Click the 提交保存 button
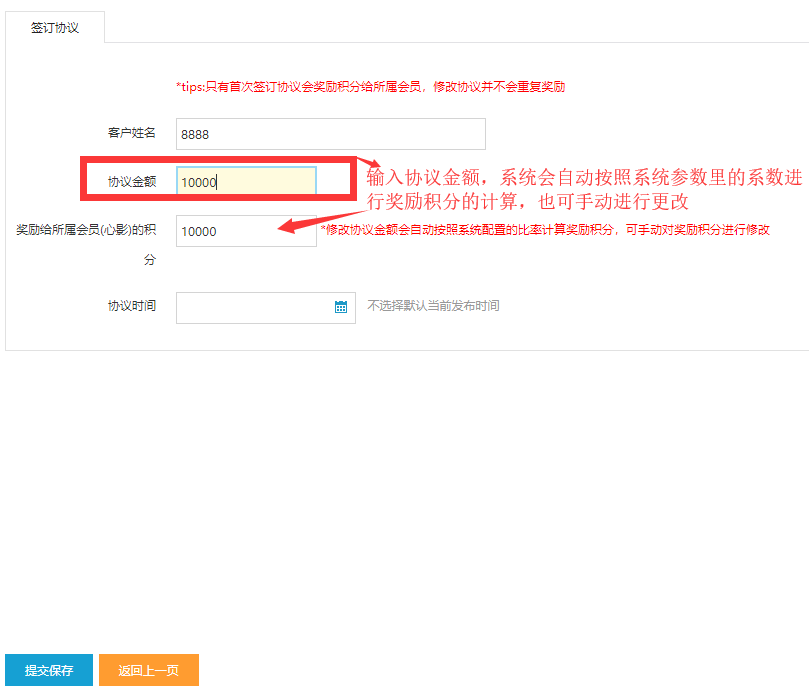 point(49,670)
